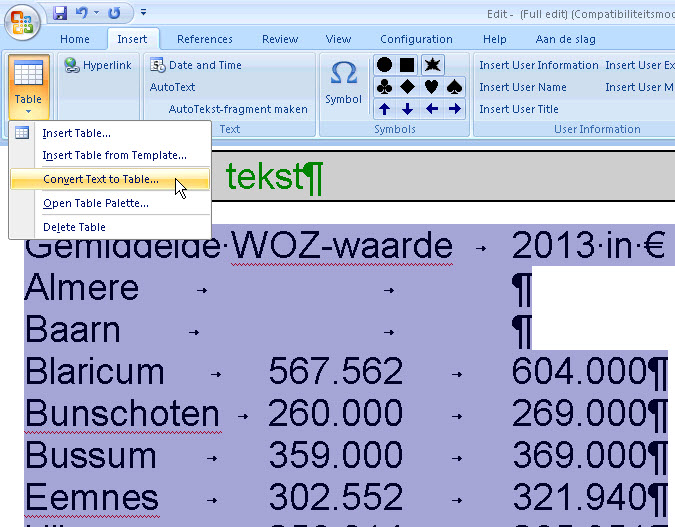Click the value '567.562'
This screenshot has height=527, width=675.
336,371
